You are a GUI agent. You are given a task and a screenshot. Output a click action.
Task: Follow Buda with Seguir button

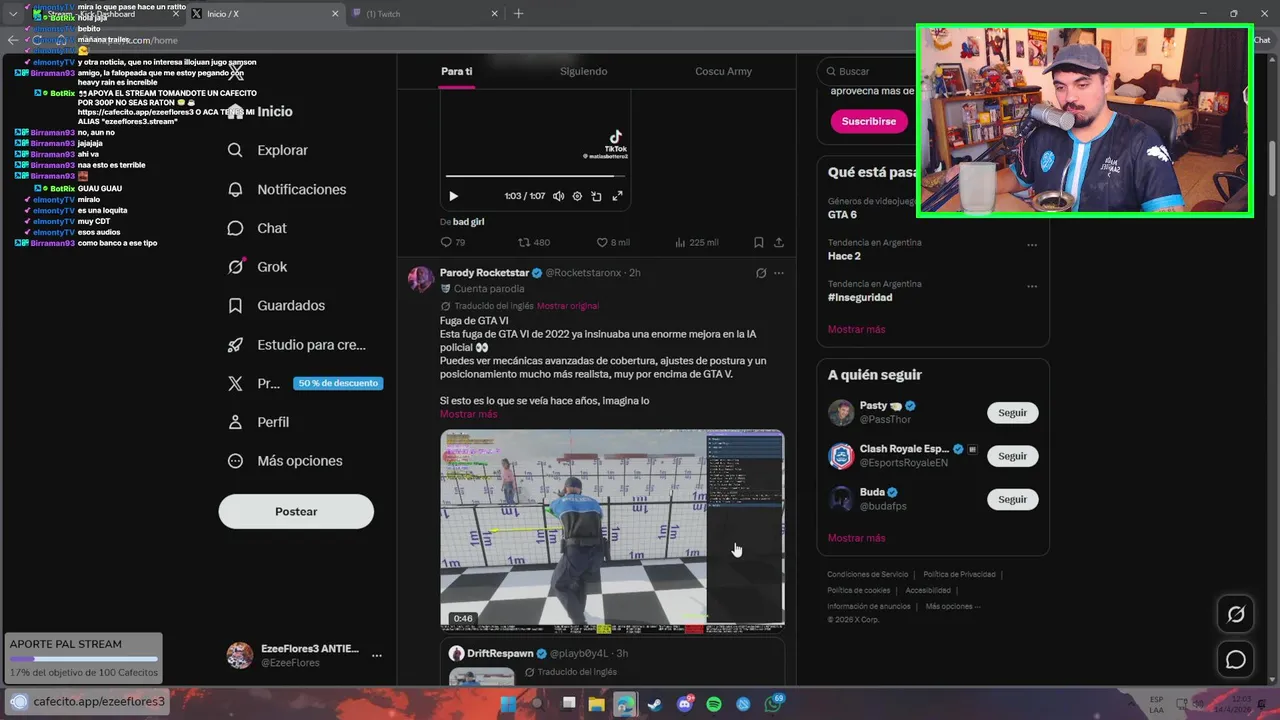(x=1012, y=499)
